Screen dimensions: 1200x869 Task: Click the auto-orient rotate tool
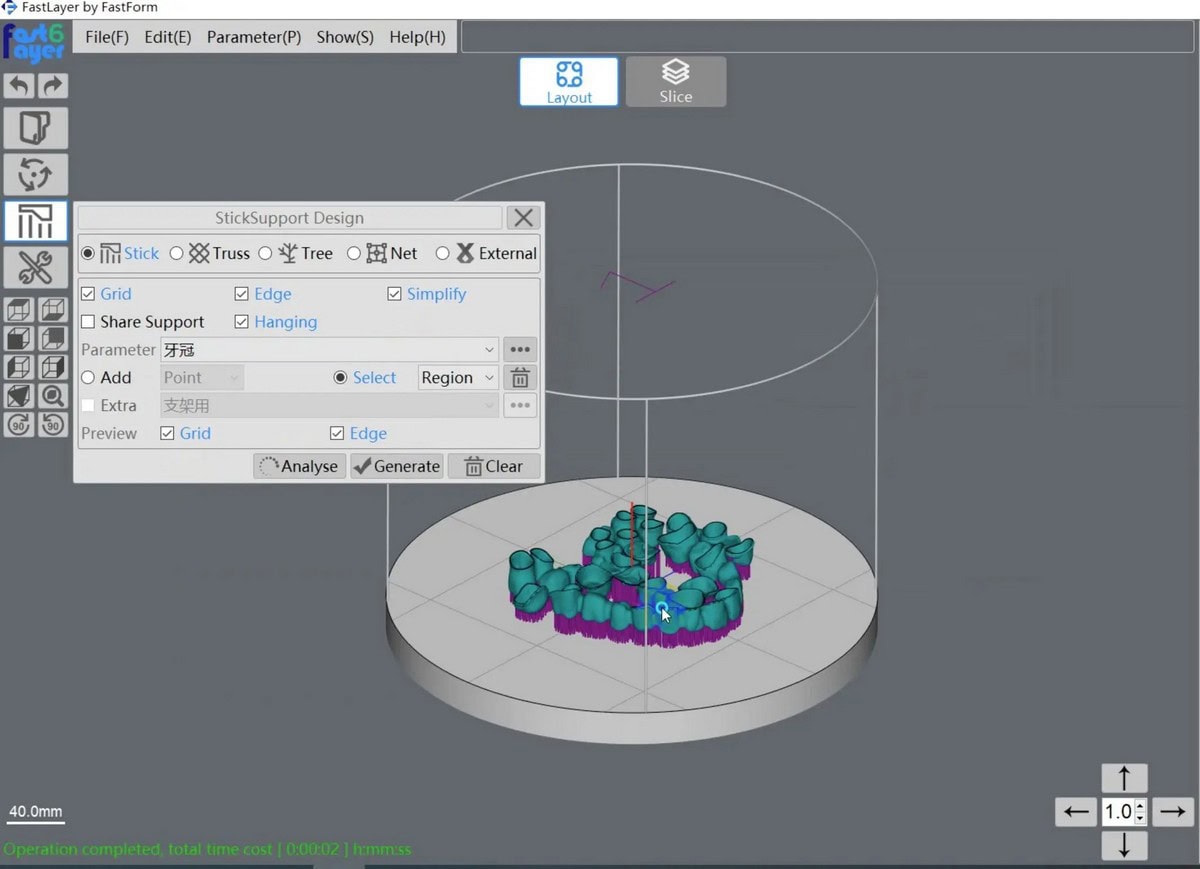(x=36, y=173)
